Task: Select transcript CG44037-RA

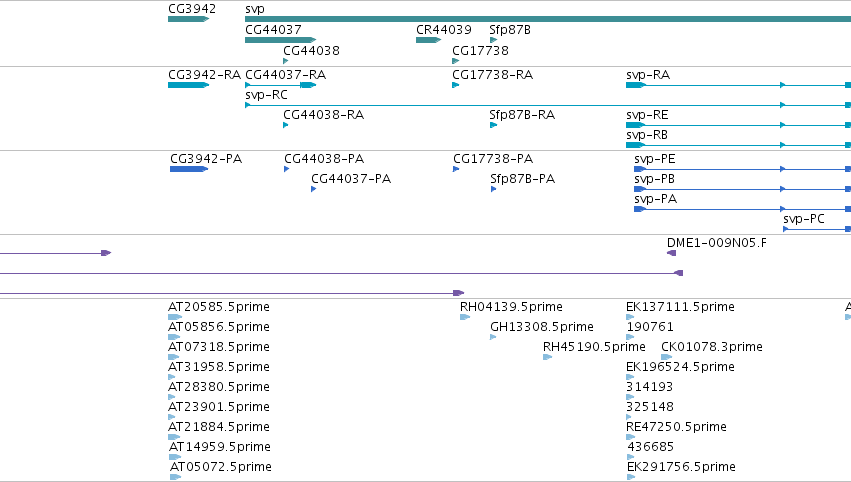Action: click(281, 85)
